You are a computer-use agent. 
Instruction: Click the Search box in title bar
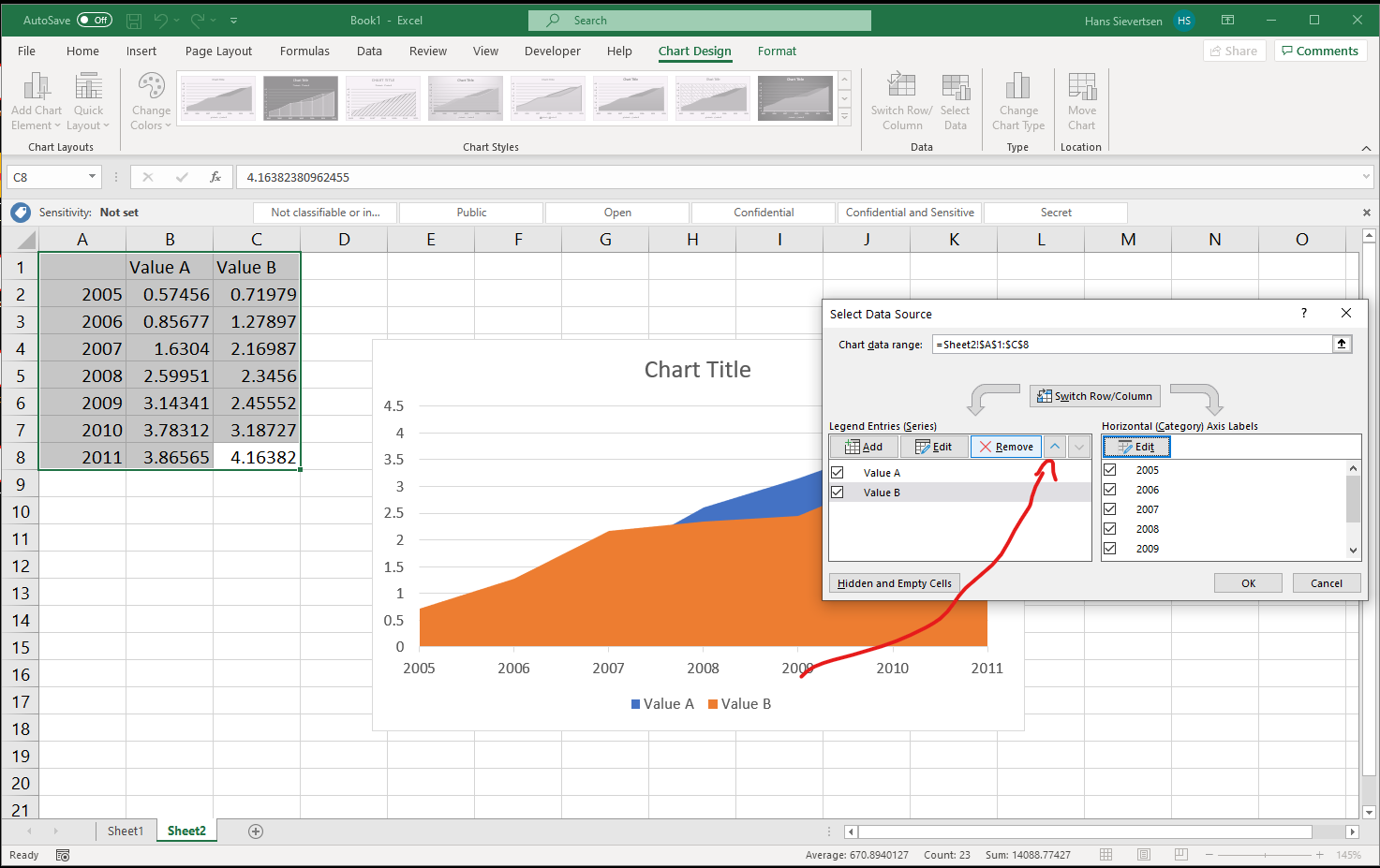[x=699, y=20]
